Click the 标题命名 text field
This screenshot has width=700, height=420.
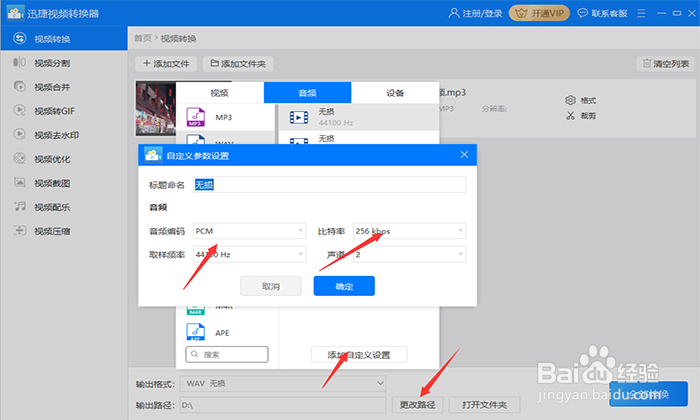329,185
